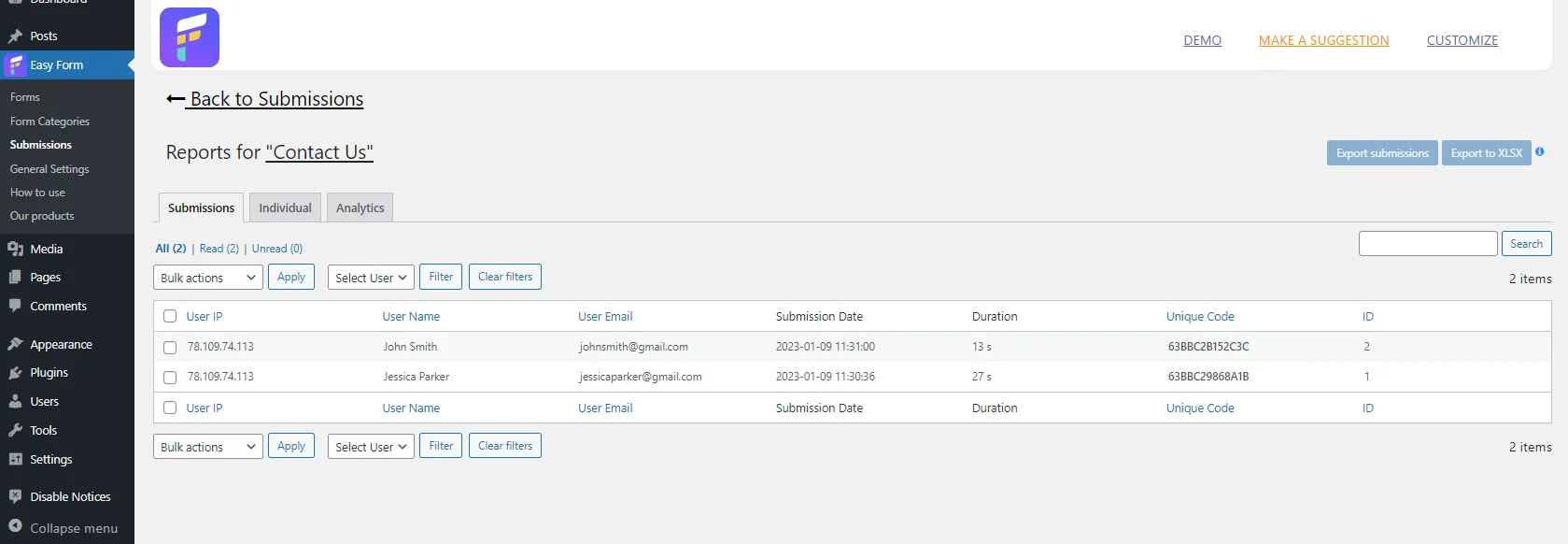Screen dimensions: 1568x544
Task: Sort by ID column header
Action: 1368,317
